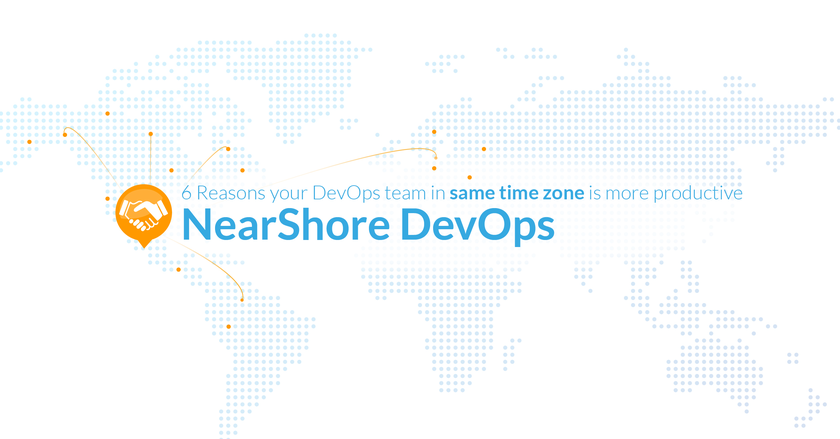Viewport: 840px width, 439px height.
Task: Click the eastern Canada dot at the short arc's end
Action: point(228,149)
